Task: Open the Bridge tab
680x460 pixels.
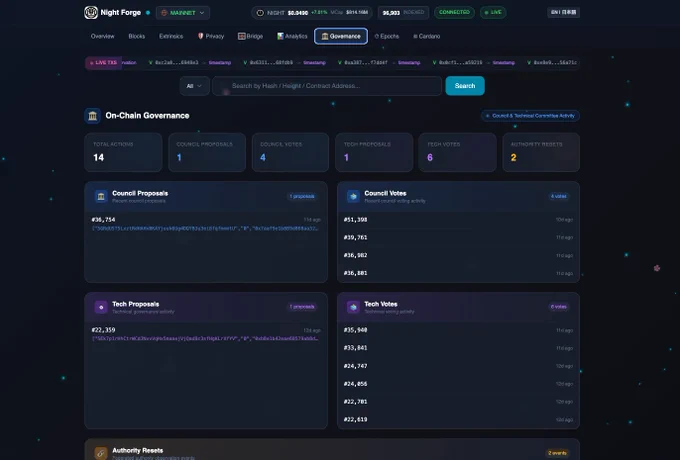Action: [x=250, y=36]
